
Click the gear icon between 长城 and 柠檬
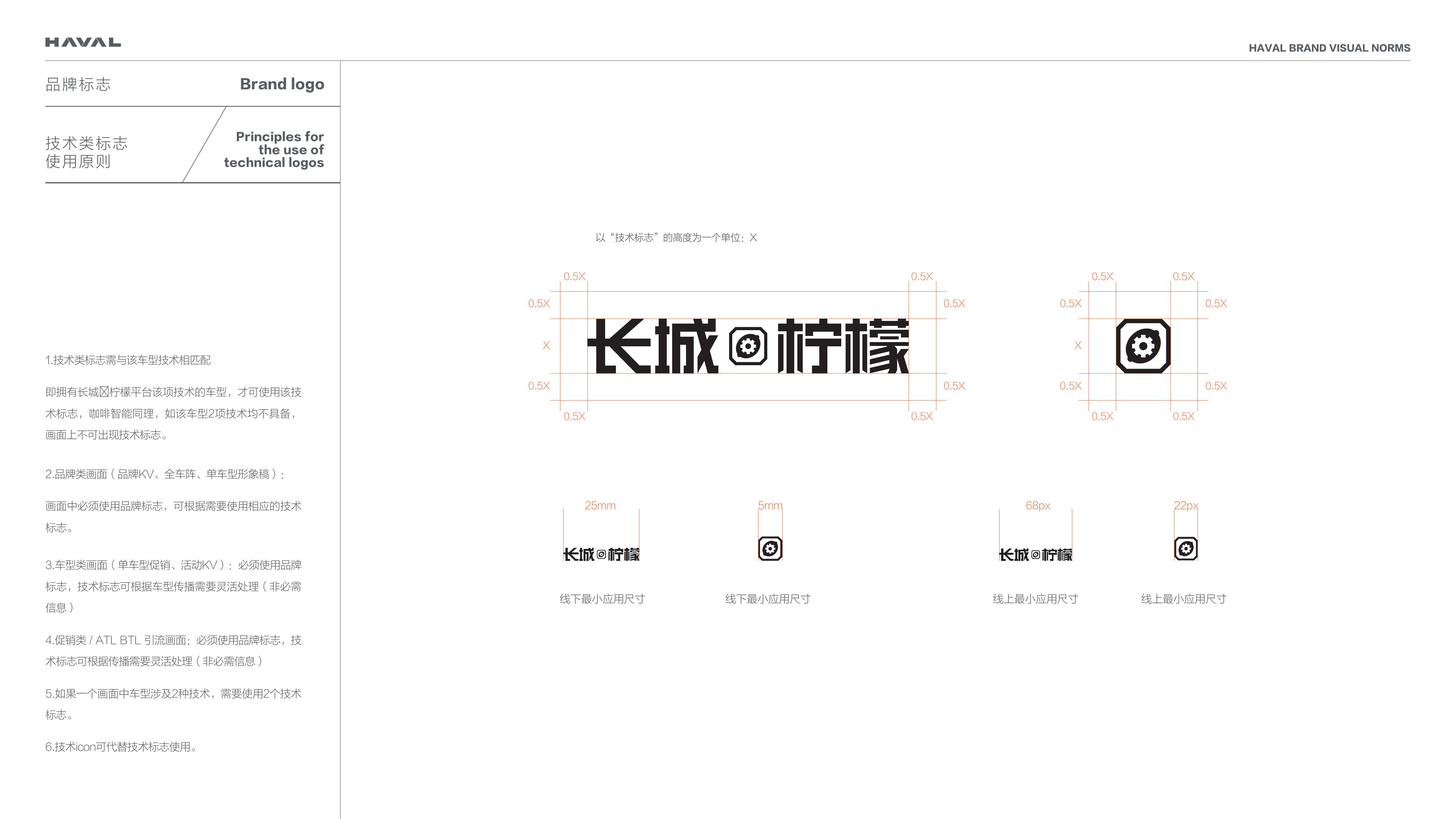click(748, 346)
